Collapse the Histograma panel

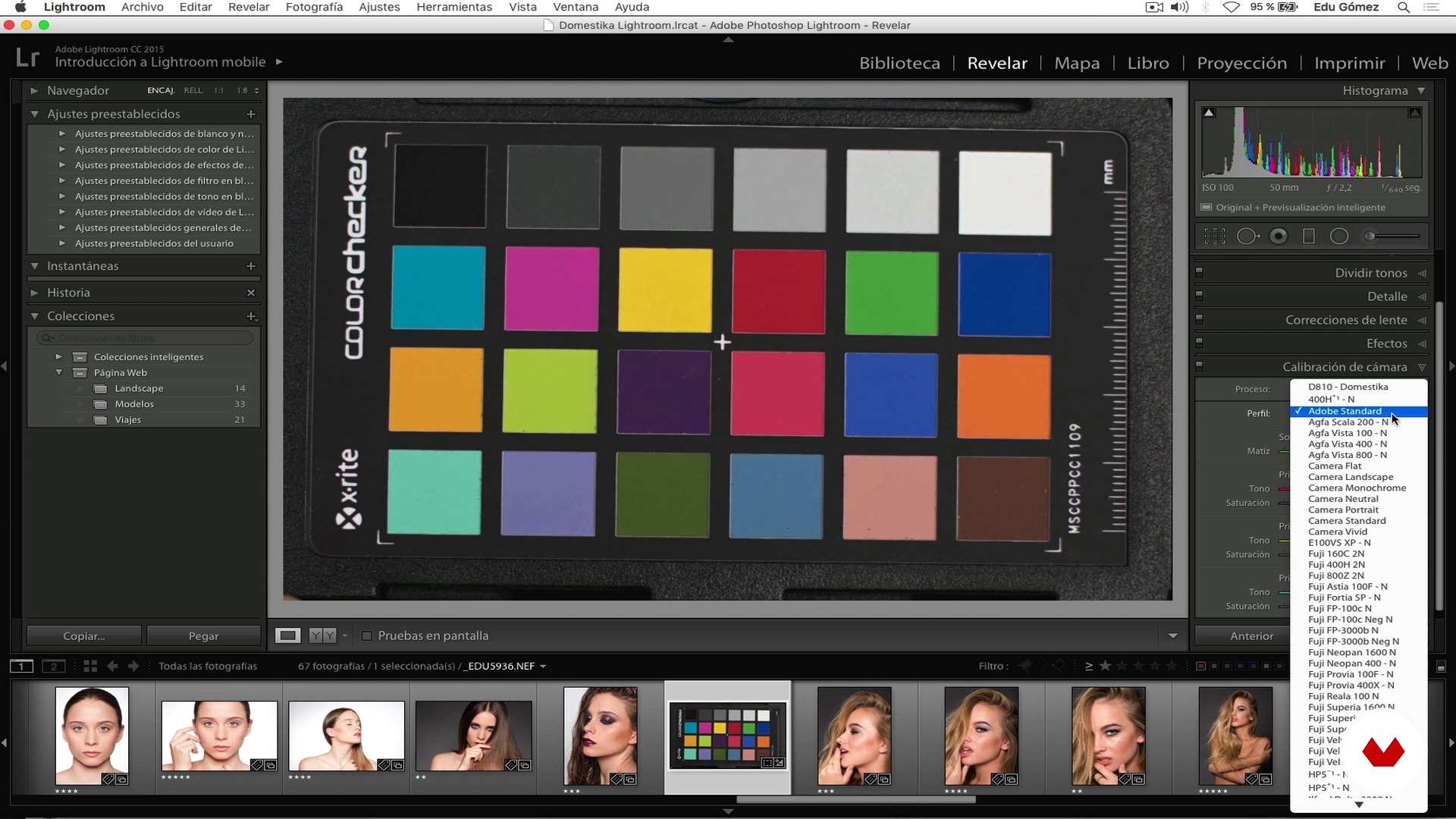[x=1421, y=90]
